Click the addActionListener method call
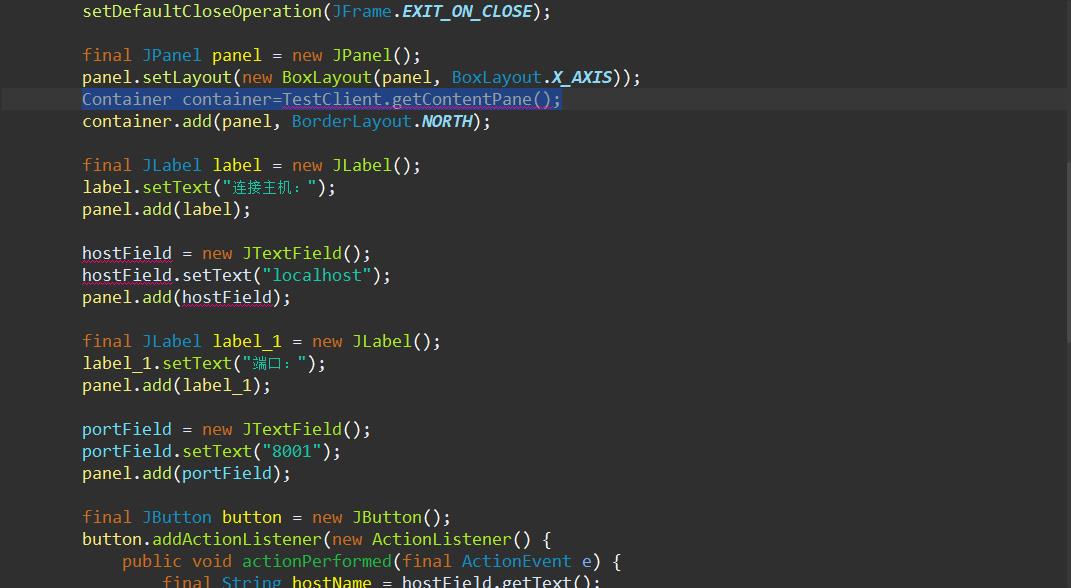Screen dimensions: 1071x588 (236, 540)
